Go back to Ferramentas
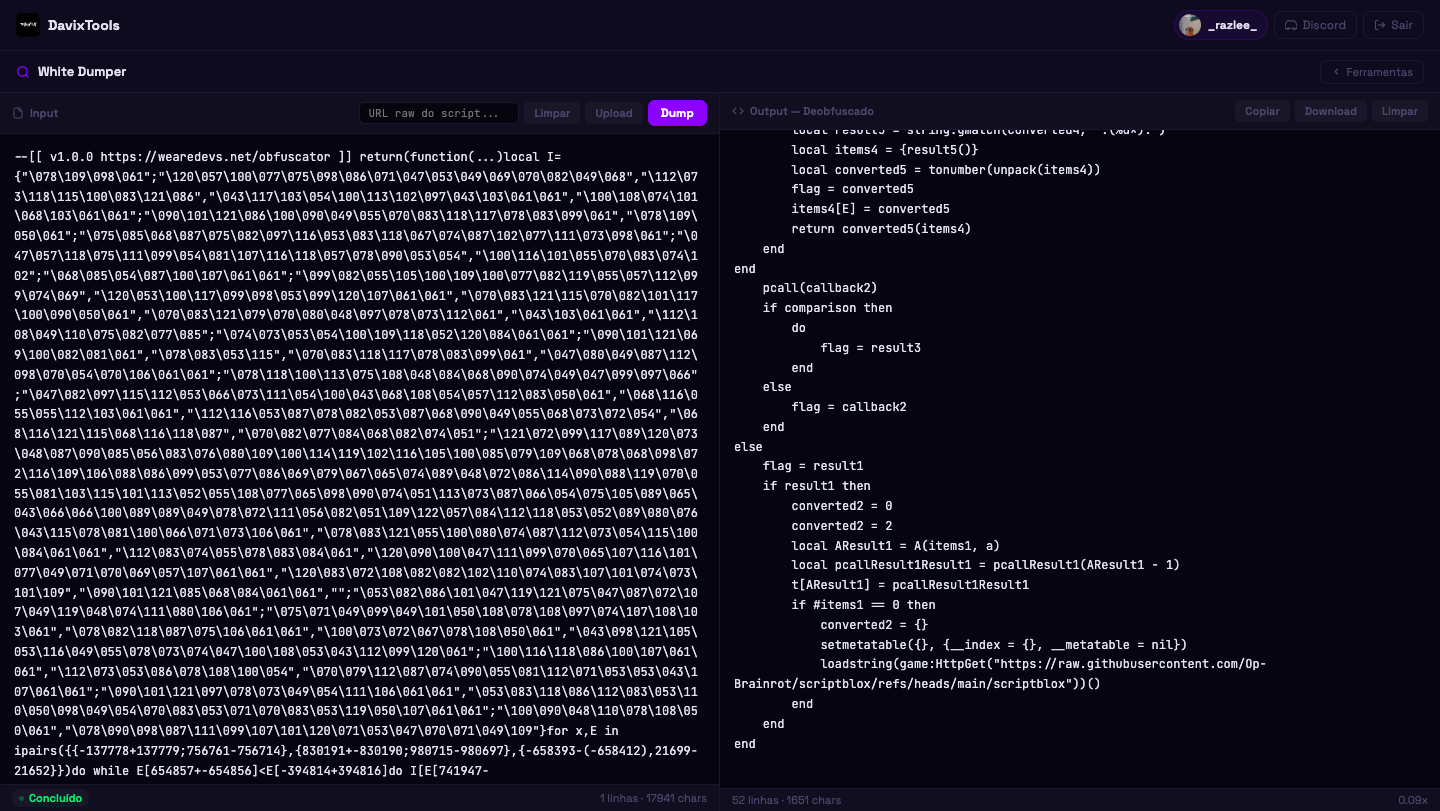The image size is (1440, 811). click(x=1372, y=72)
